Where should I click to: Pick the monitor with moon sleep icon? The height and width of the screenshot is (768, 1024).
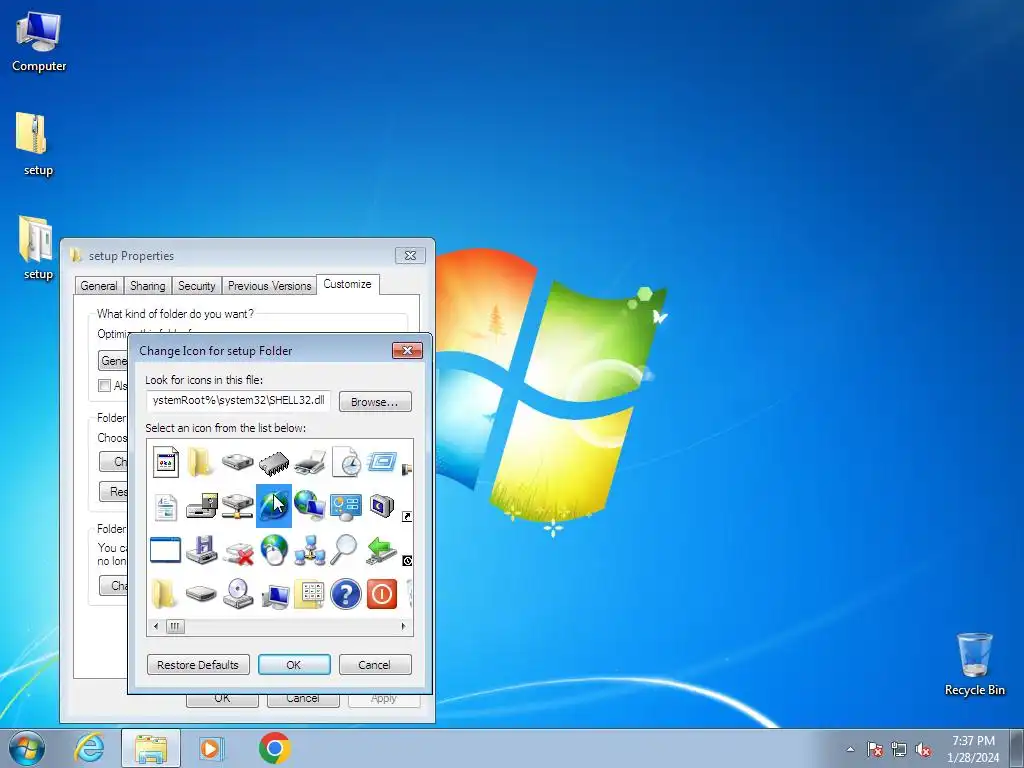click(x=382, y=506)
